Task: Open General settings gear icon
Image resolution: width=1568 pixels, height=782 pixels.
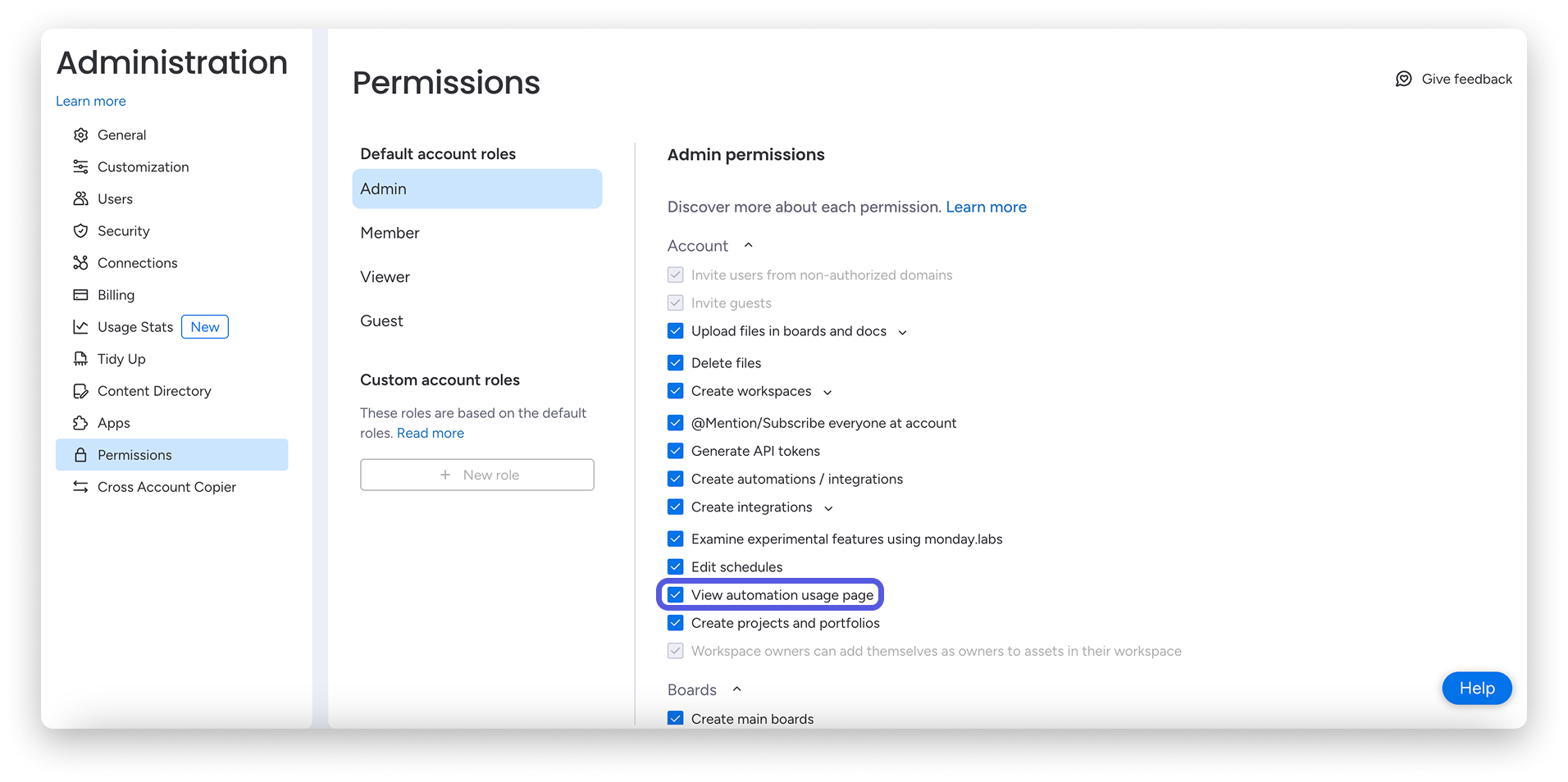Action: [80, 135]
